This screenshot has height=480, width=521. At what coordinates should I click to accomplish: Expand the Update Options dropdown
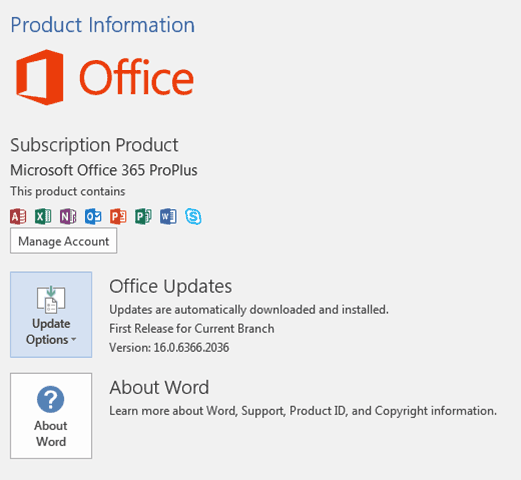point(51,314)
